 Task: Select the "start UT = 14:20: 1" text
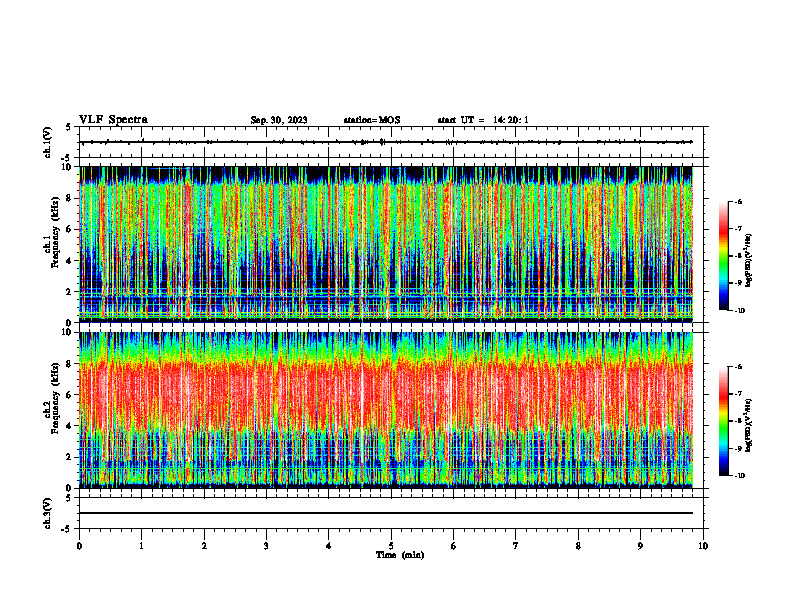tap(483, 120)
